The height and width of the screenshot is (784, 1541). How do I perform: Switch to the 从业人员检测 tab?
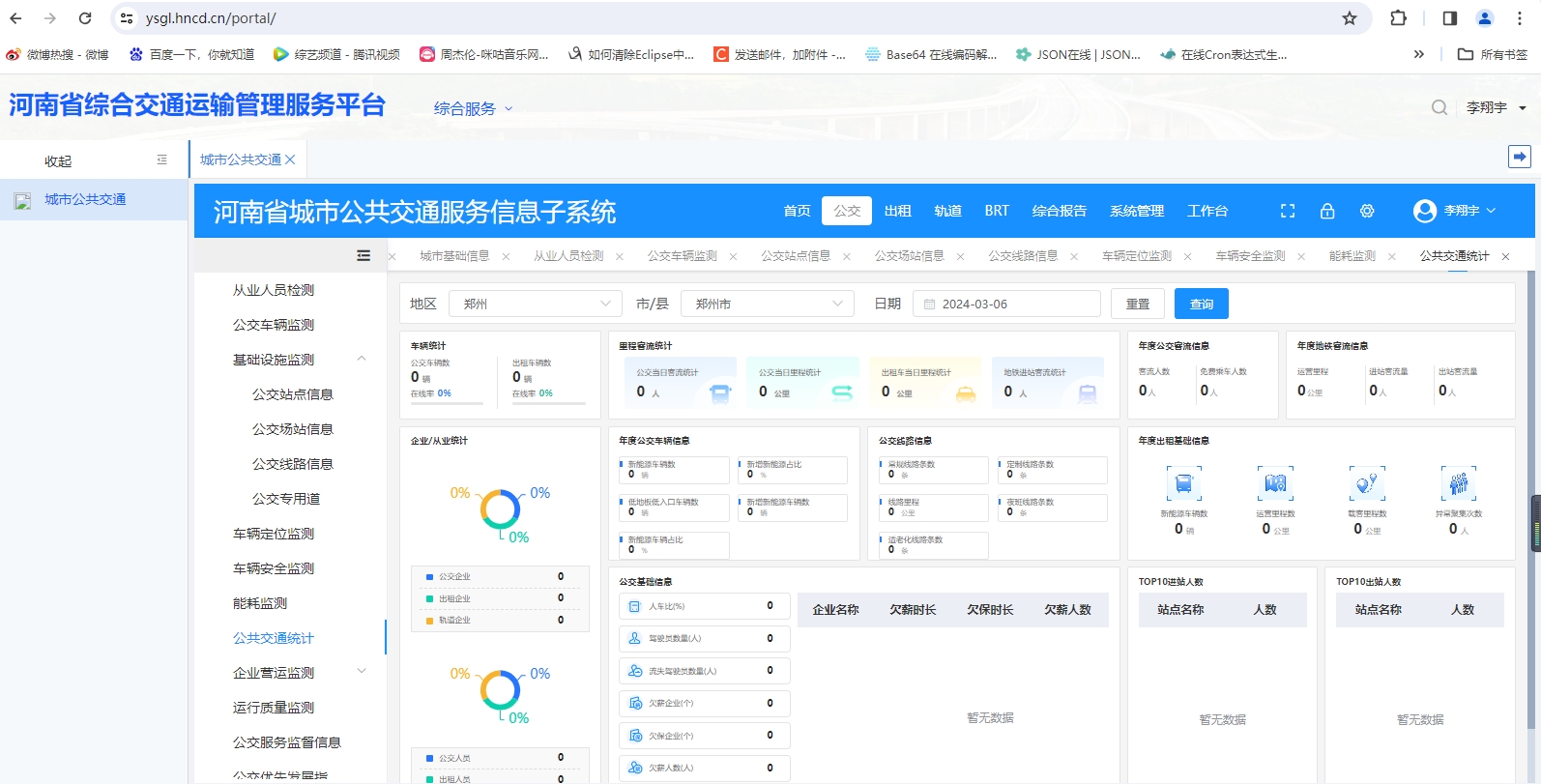(x=568, y=256)
